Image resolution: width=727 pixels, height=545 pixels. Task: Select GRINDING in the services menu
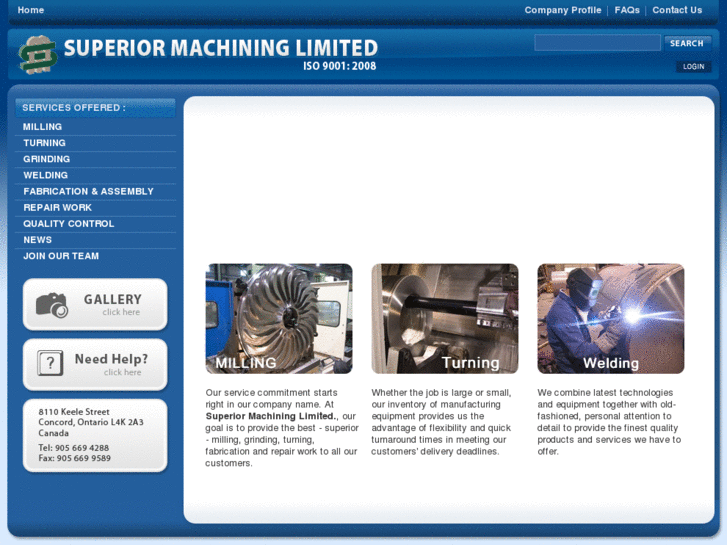pos(46,159)
